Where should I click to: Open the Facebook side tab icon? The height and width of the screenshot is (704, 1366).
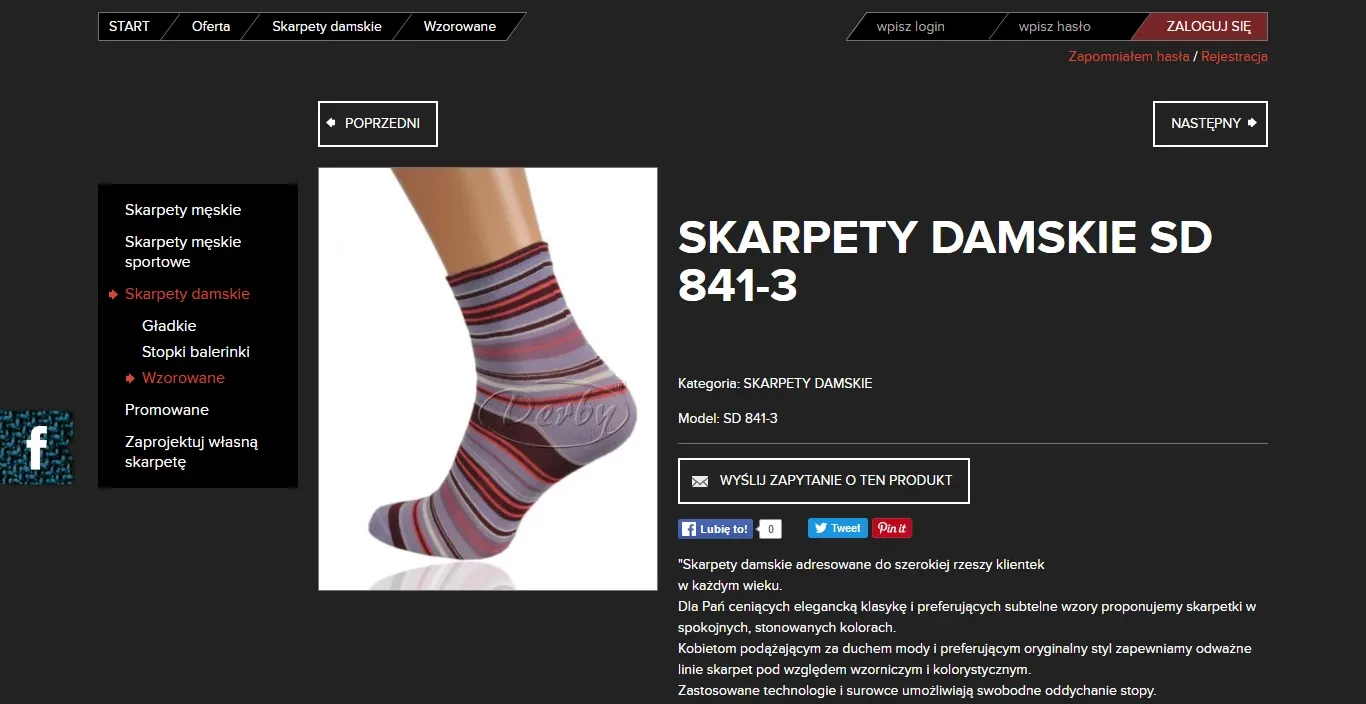pyautogui.click(x=36, y=447)
